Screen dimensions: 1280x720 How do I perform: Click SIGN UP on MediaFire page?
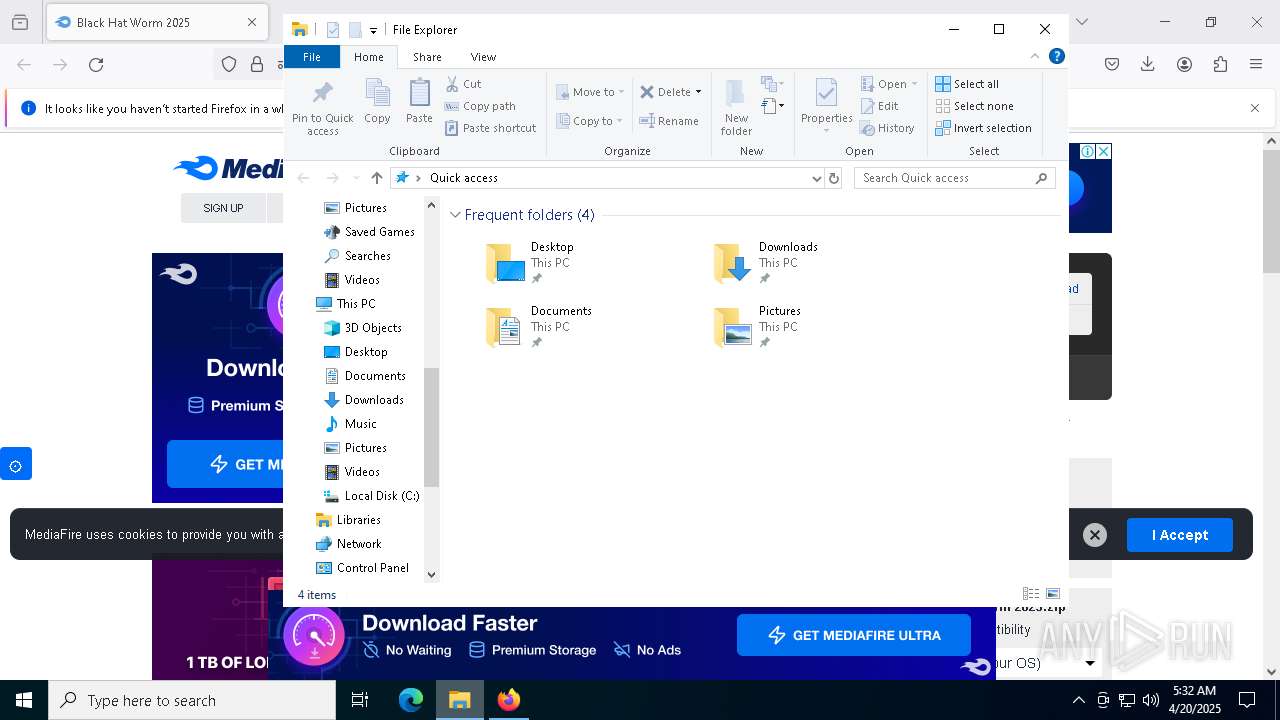(223, 208)
